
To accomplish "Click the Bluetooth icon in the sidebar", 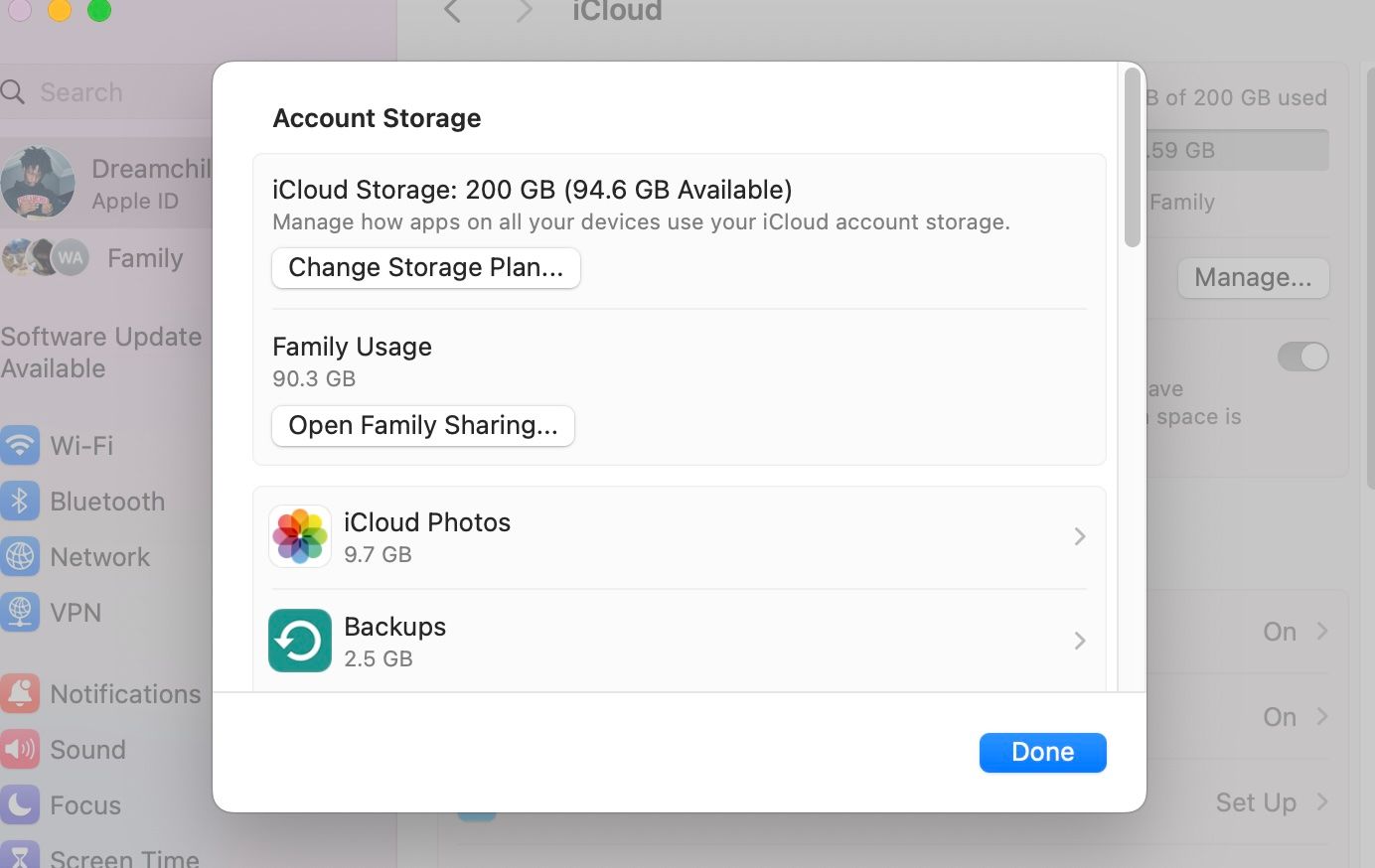I will [x=21, y=502].
